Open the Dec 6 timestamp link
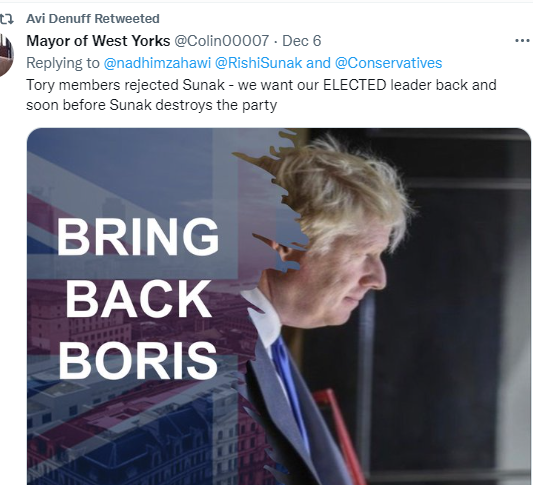 coord(302,41)
